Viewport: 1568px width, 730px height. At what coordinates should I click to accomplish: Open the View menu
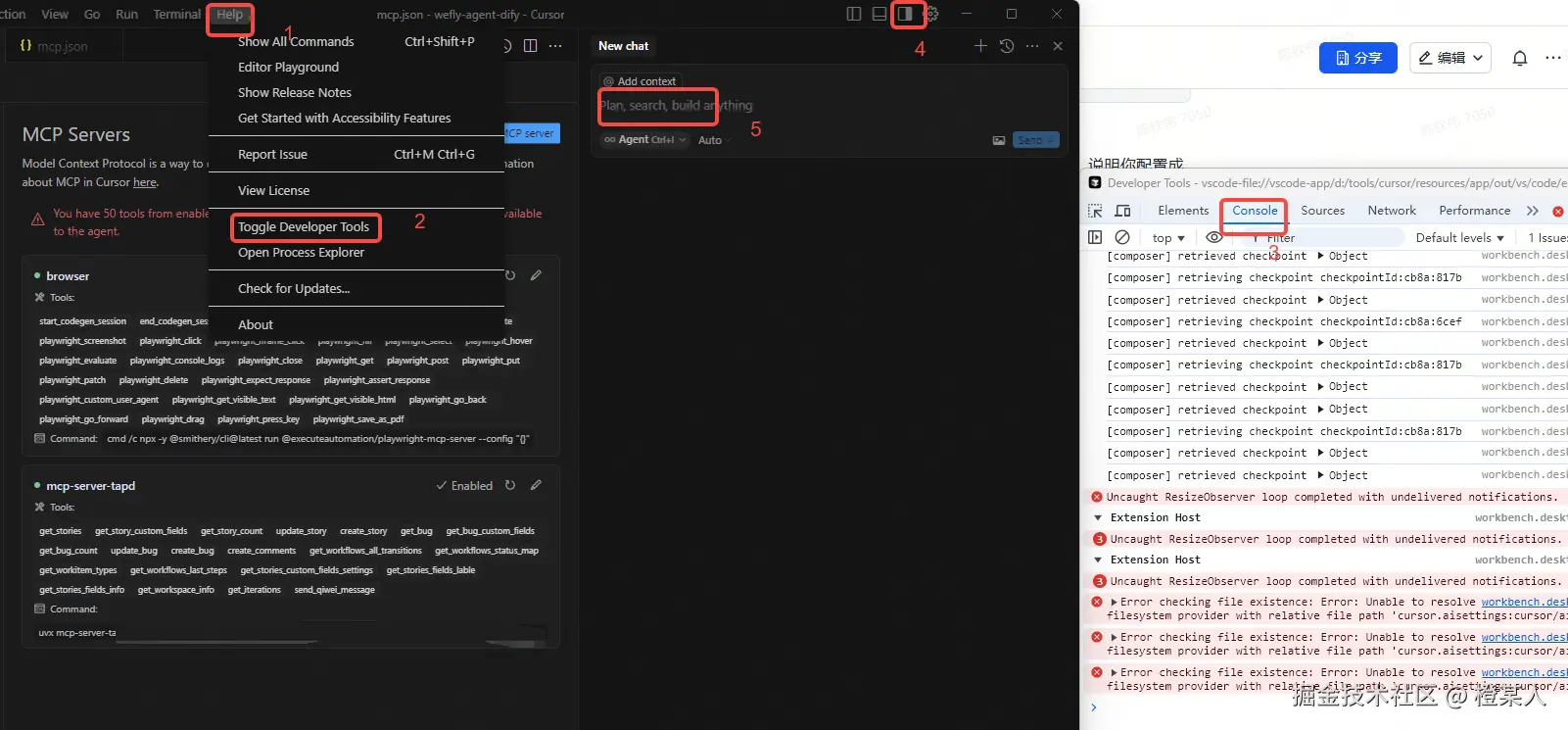click(55, 15)
